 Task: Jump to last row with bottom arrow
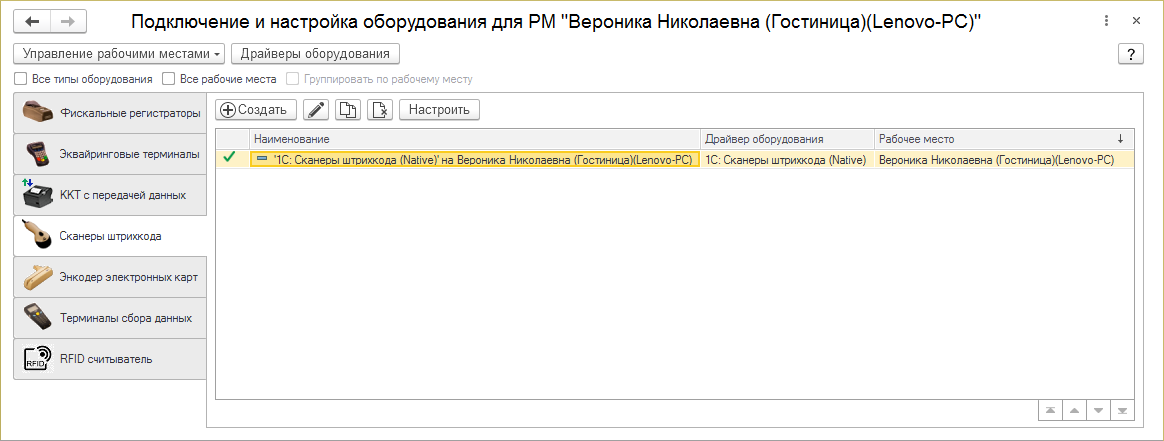pyautogui.click(x=1122, y=411)
